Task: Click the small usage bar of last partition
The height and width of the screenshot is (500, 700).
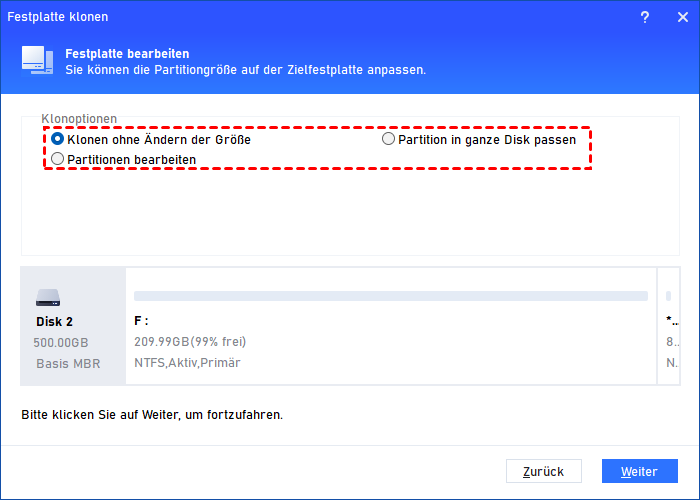Action: tap(668, 296)
